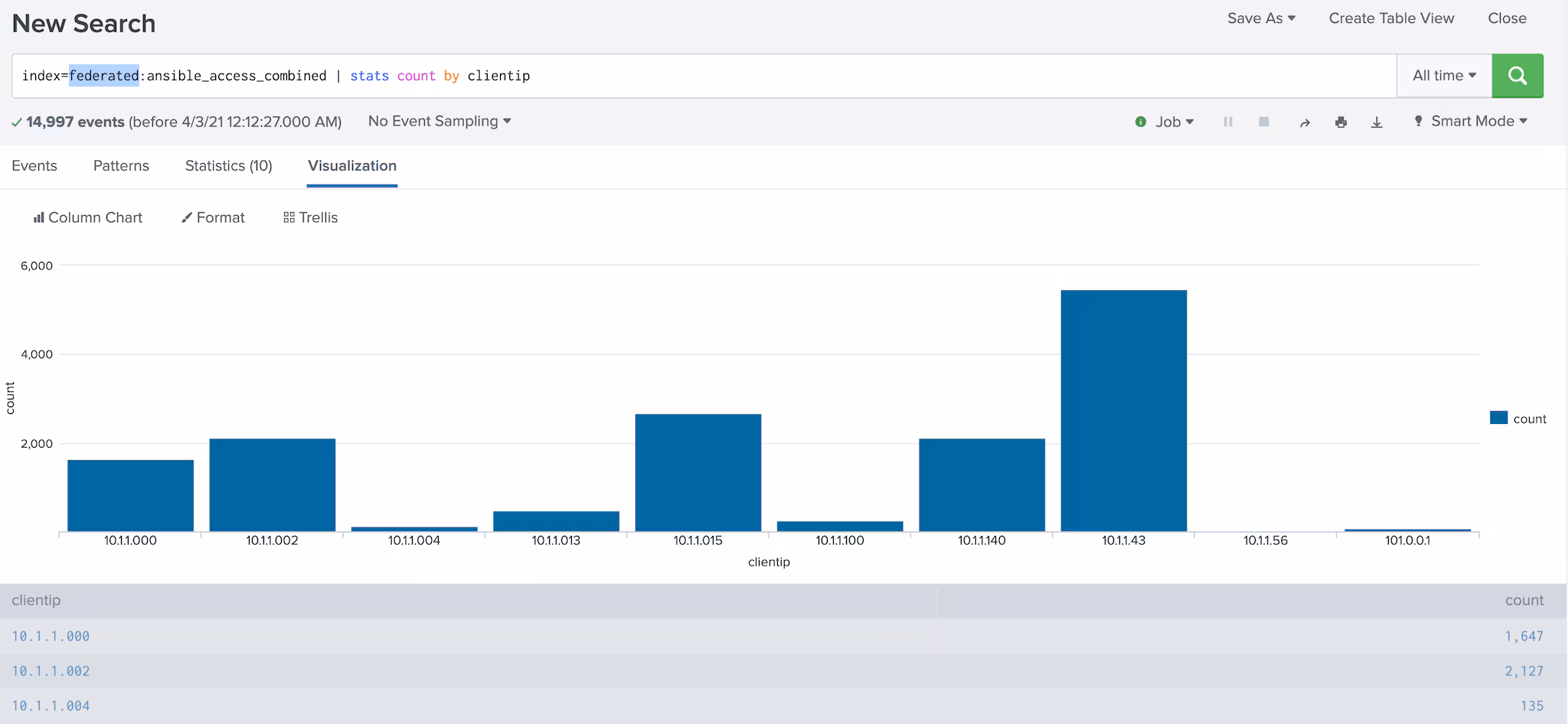
Task: Switch to the Statistics (10) tab
Action: (x=228, y=166)
